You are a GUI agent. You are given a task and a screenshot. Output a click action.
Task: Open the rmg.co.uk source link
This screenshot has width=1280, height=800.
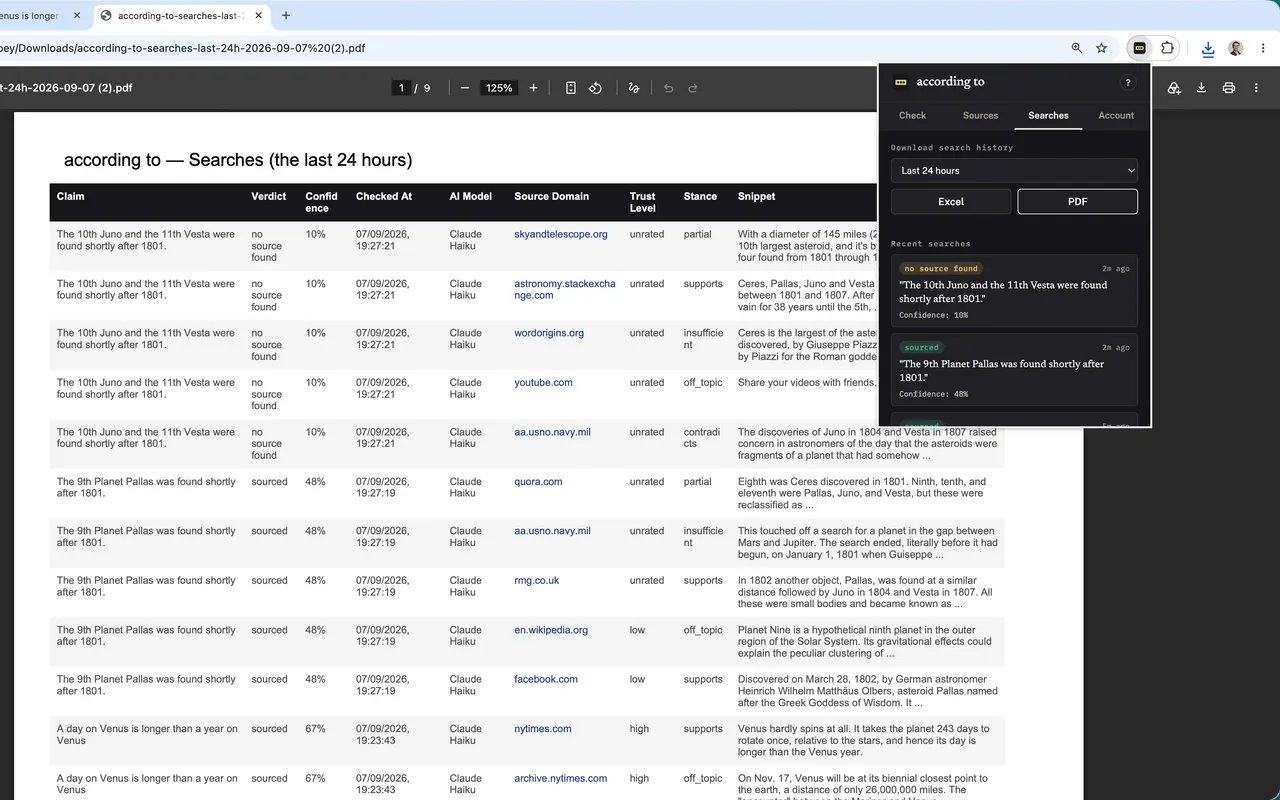[x=537, y=580]
